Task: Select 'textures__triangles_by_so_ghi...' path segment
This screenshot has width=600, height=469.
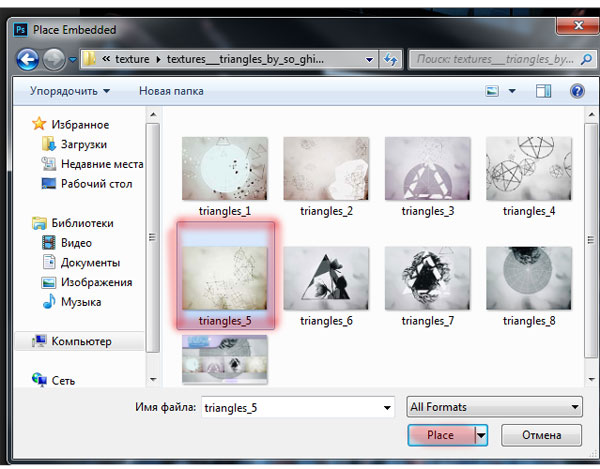Action: (245, 59)
